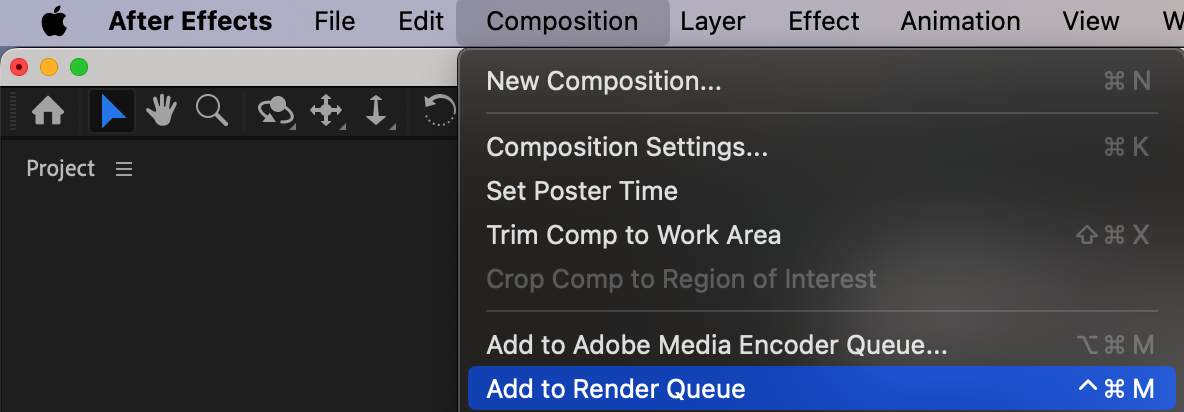1184x412 pixels.
Task: Click the Home icon in the toolbar
Action: click(48, 111)
